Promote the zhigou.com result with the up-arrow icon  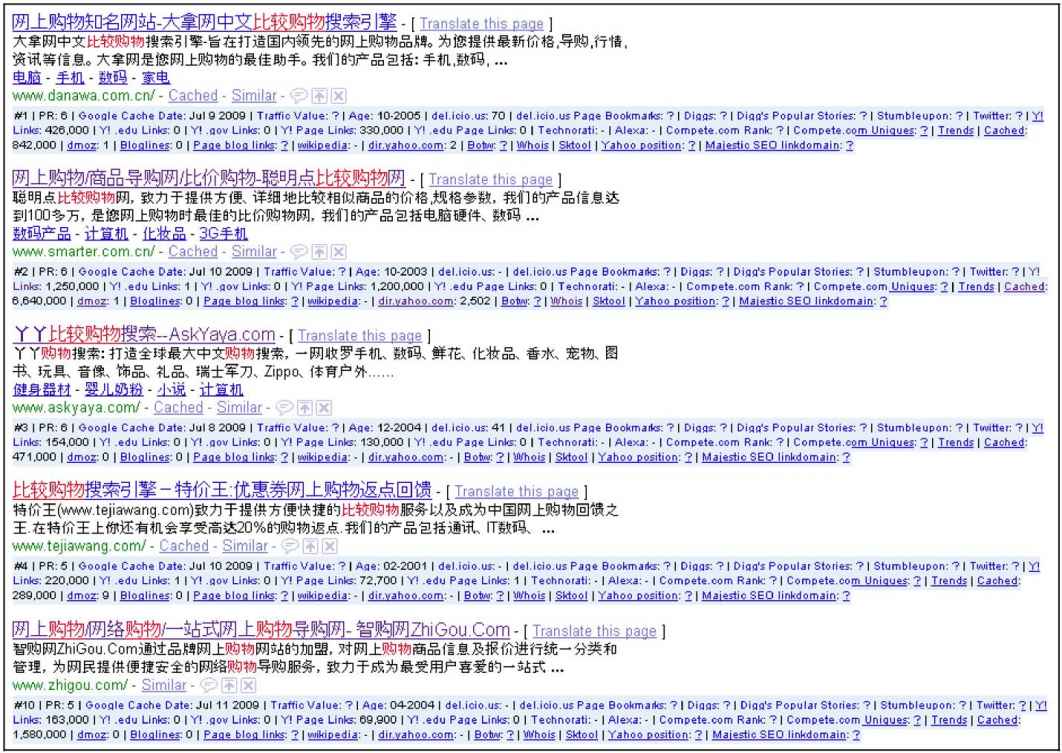click(x=230, y=685)
